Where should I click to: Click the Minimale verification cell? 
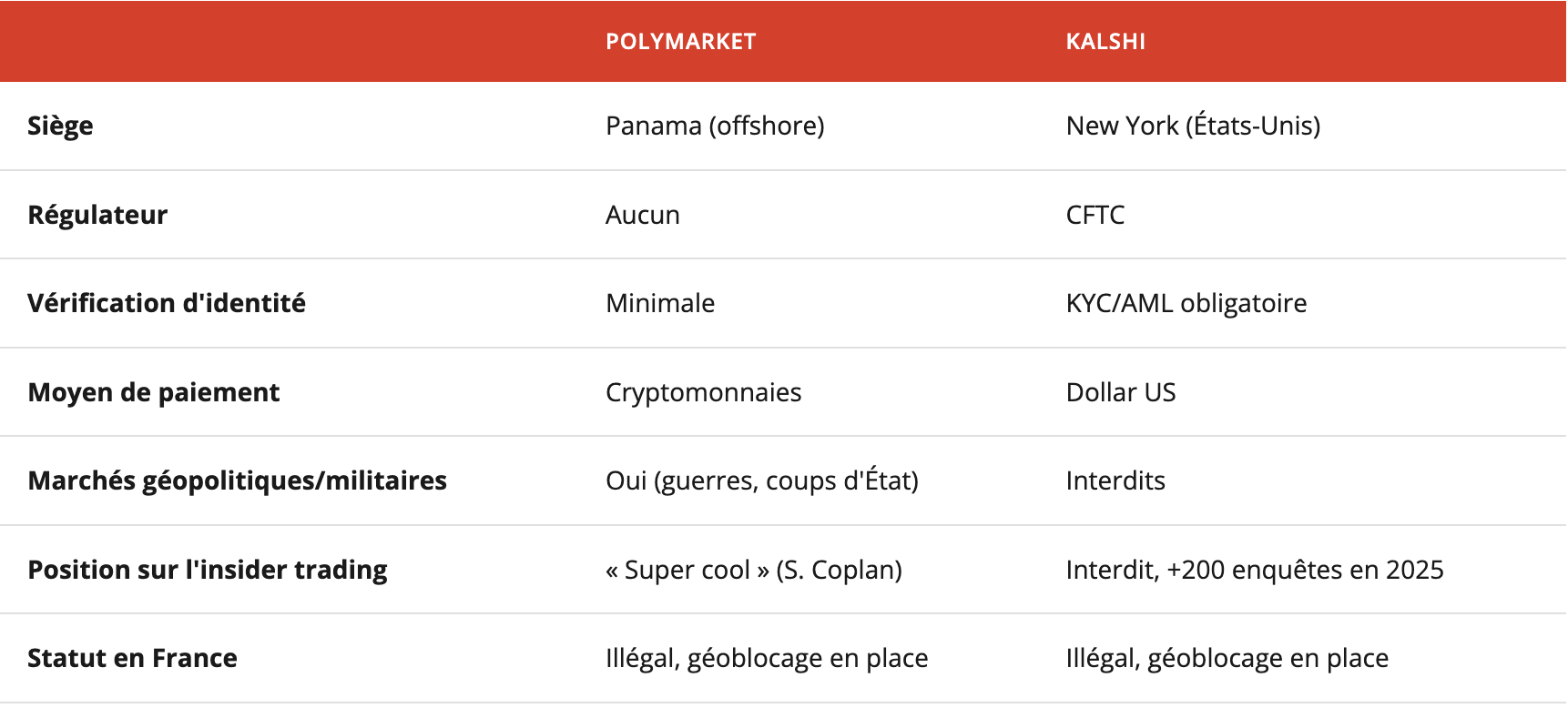(x=660, y=303)
